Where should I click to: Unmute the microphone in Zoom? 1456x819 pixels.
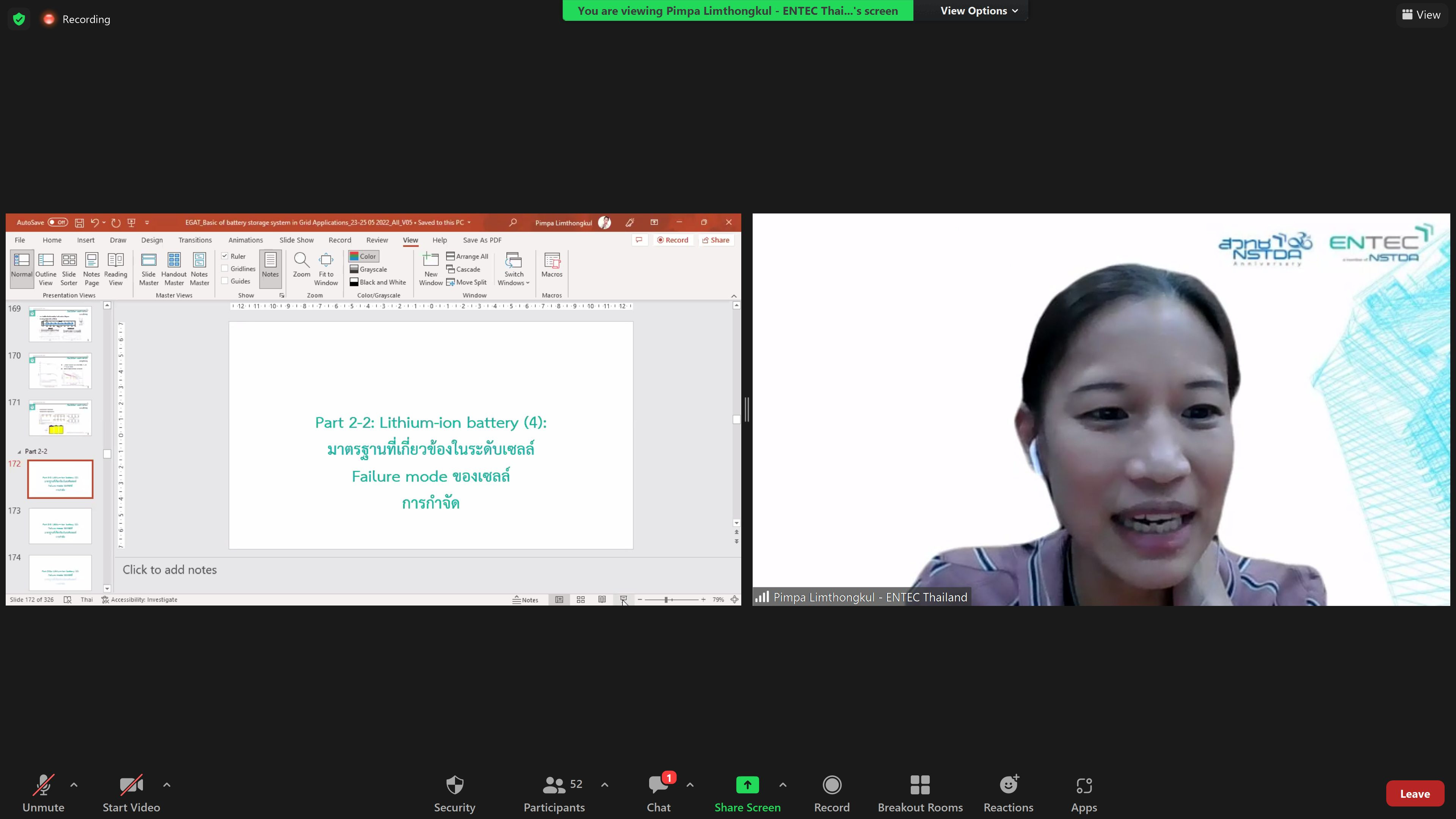click(x=44, y=793)
